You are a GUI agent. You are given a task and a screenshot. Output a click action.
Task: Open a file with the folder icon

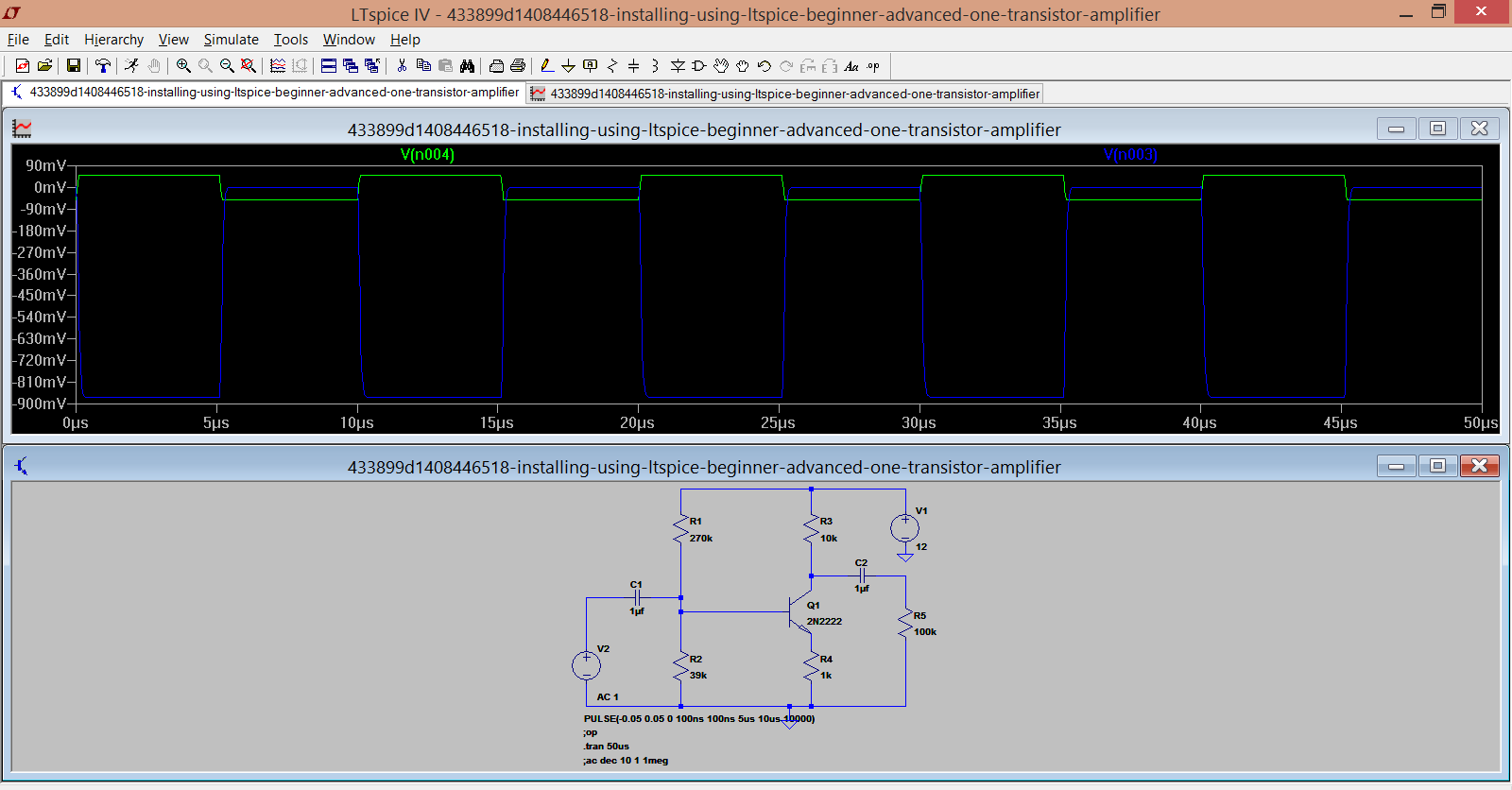[44, 65]
